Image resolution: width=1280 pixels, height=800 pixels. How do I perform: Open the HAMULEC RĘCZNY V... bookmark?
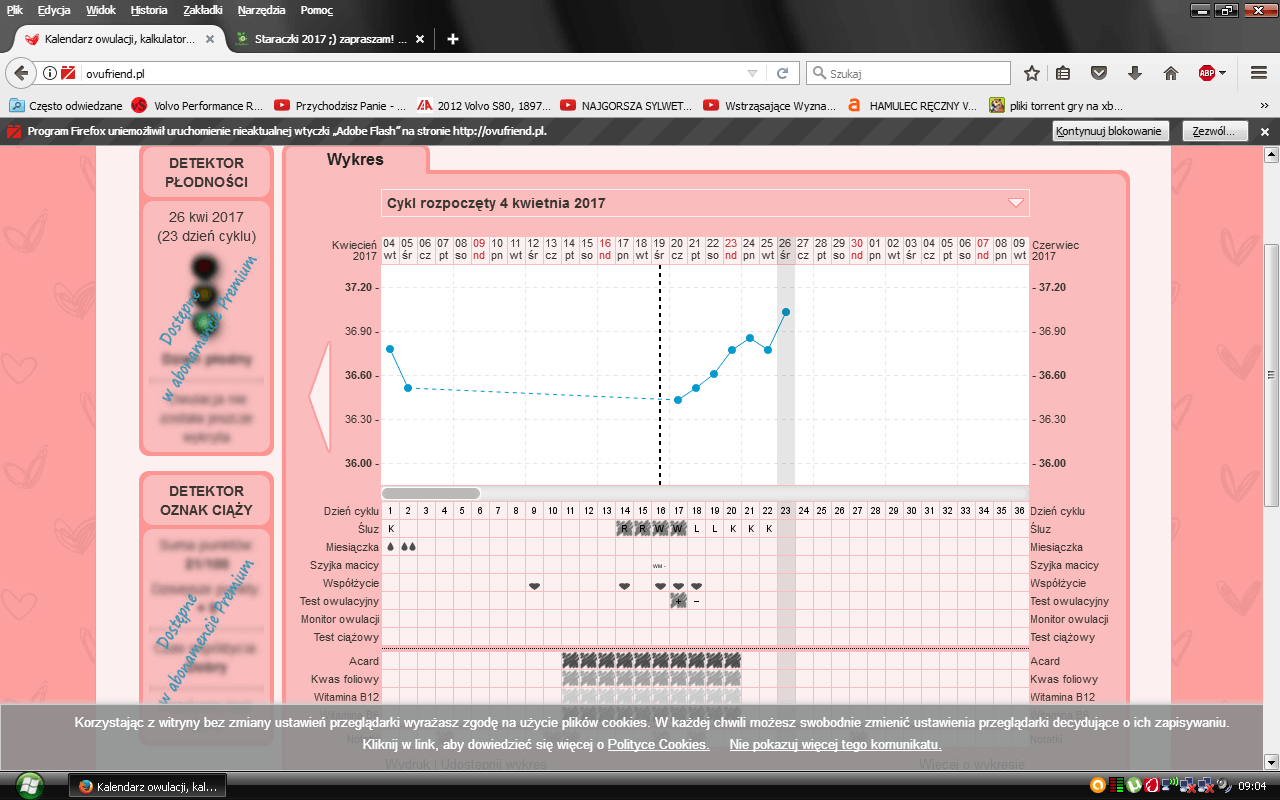point(912,105)
